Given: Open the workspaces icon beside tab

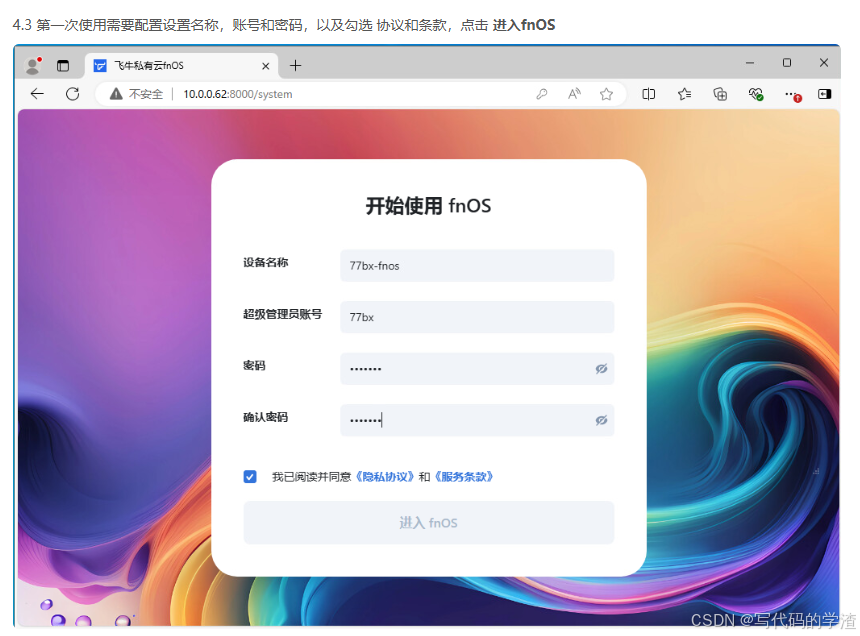Looking at the screenshot, I should click(63, 63).
